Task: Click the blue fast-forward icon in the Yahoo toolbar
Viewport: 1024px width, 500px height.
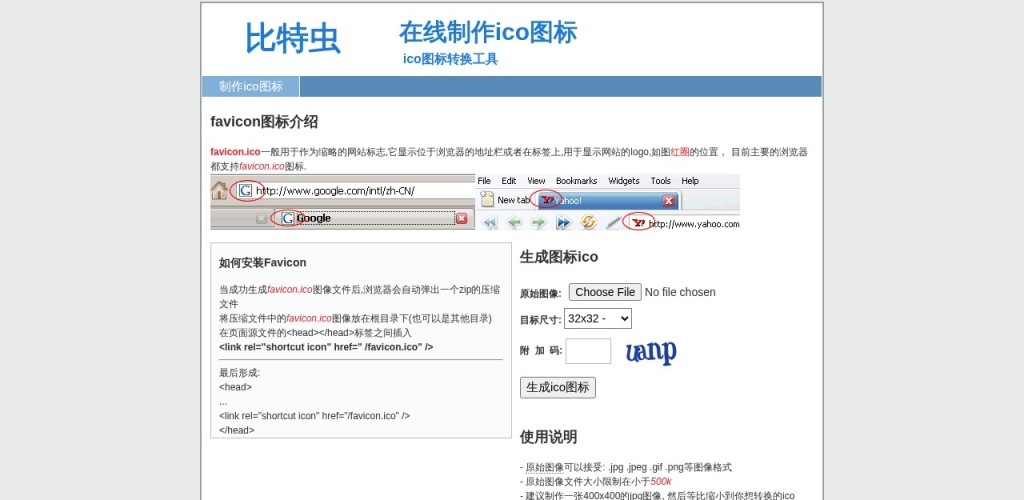Action: [564, 222]
